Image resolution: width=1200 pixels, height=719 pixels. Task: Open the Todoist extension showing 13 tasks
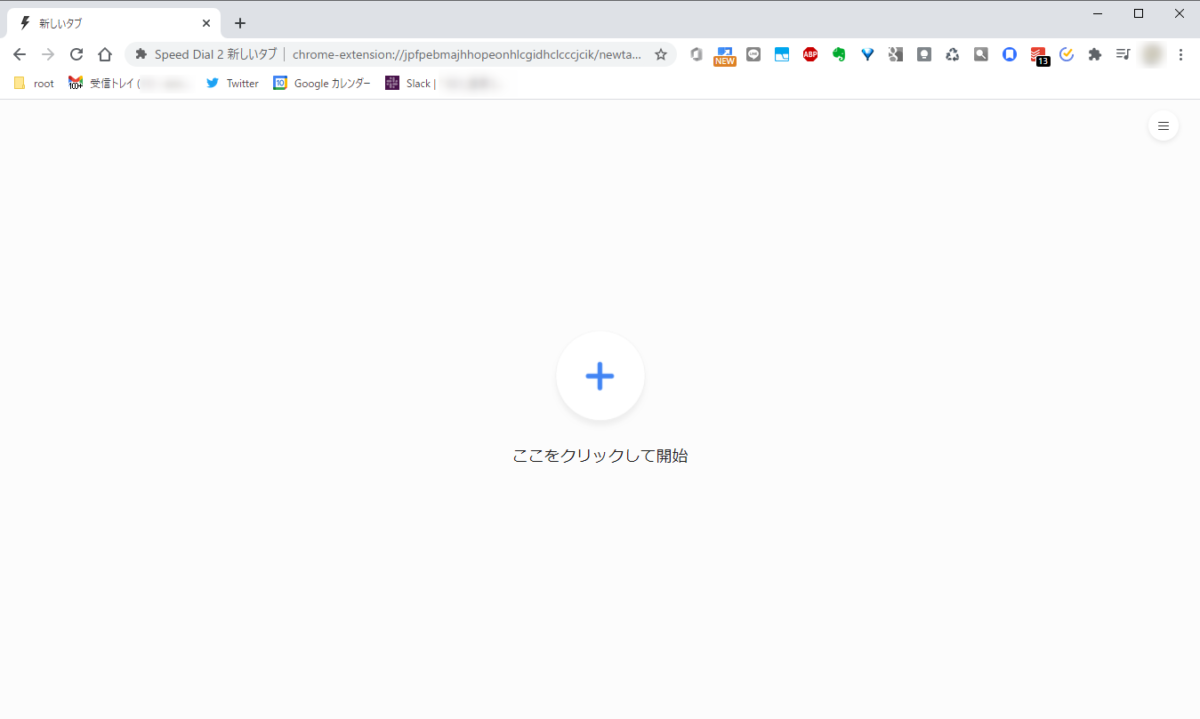click(1038, 55)
